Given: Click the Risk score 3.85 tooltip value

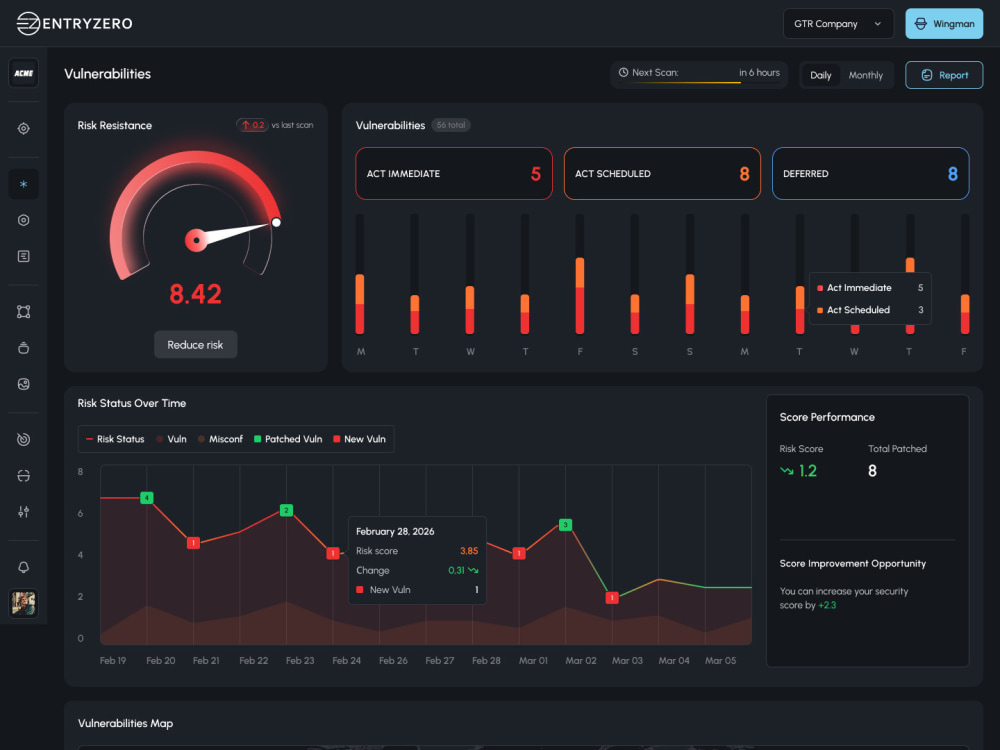Looking at the screenshot, I should (x=469, y=551).
